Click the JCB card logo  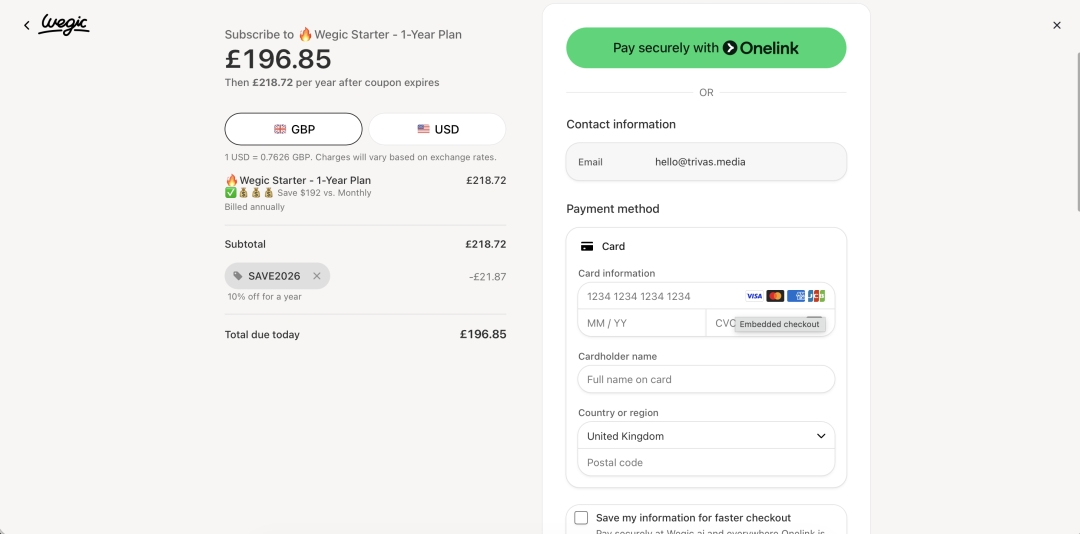click(816, 296)
